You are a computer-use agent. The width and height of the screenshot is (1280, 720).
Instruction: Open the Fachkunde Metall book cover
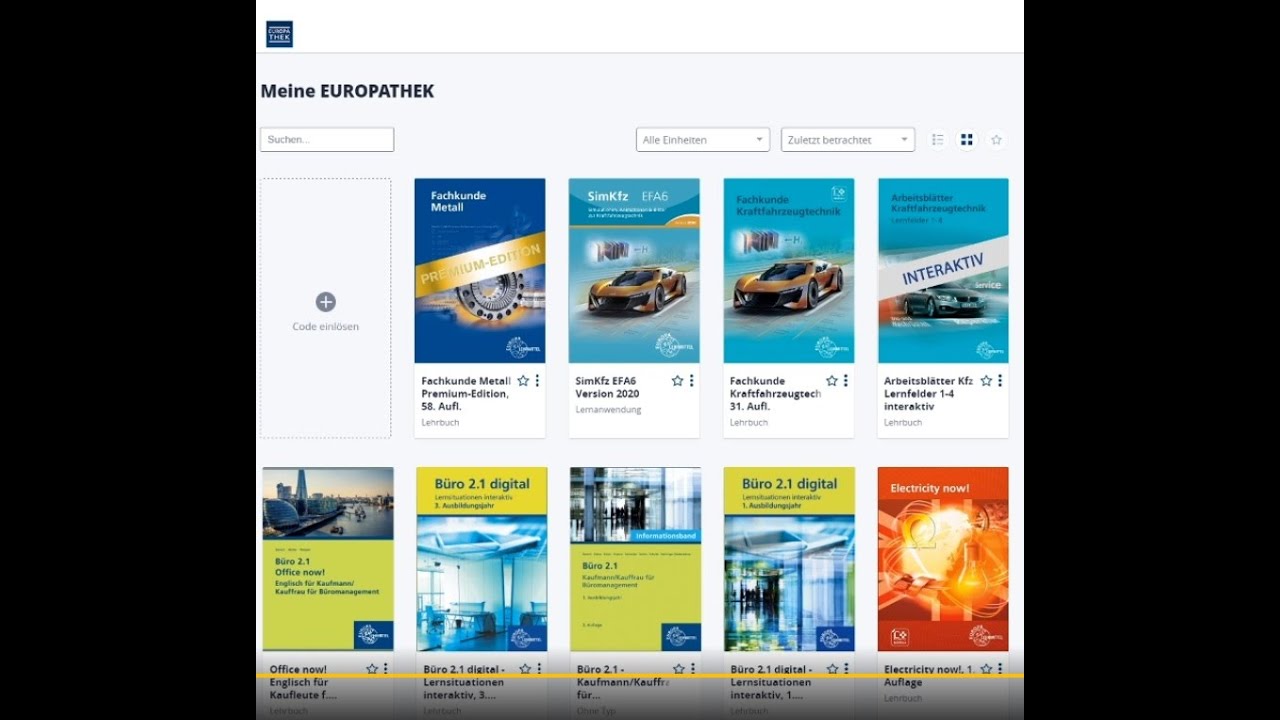click(480, 271)
